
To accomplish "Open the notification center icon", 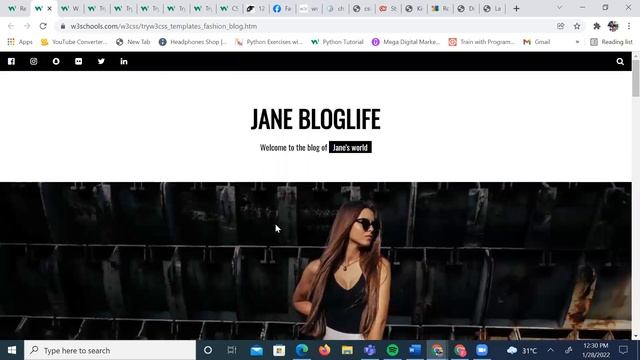I will pyautogui.click(x=623, y=350).
